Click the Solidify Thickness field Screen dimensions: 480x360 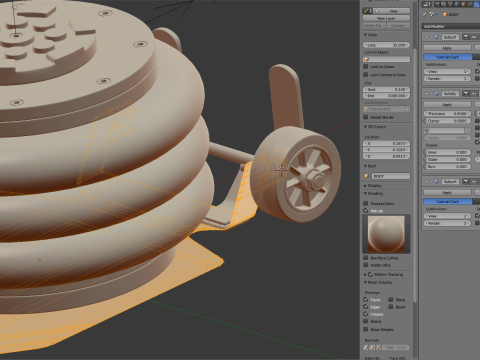tap(447, 114)
